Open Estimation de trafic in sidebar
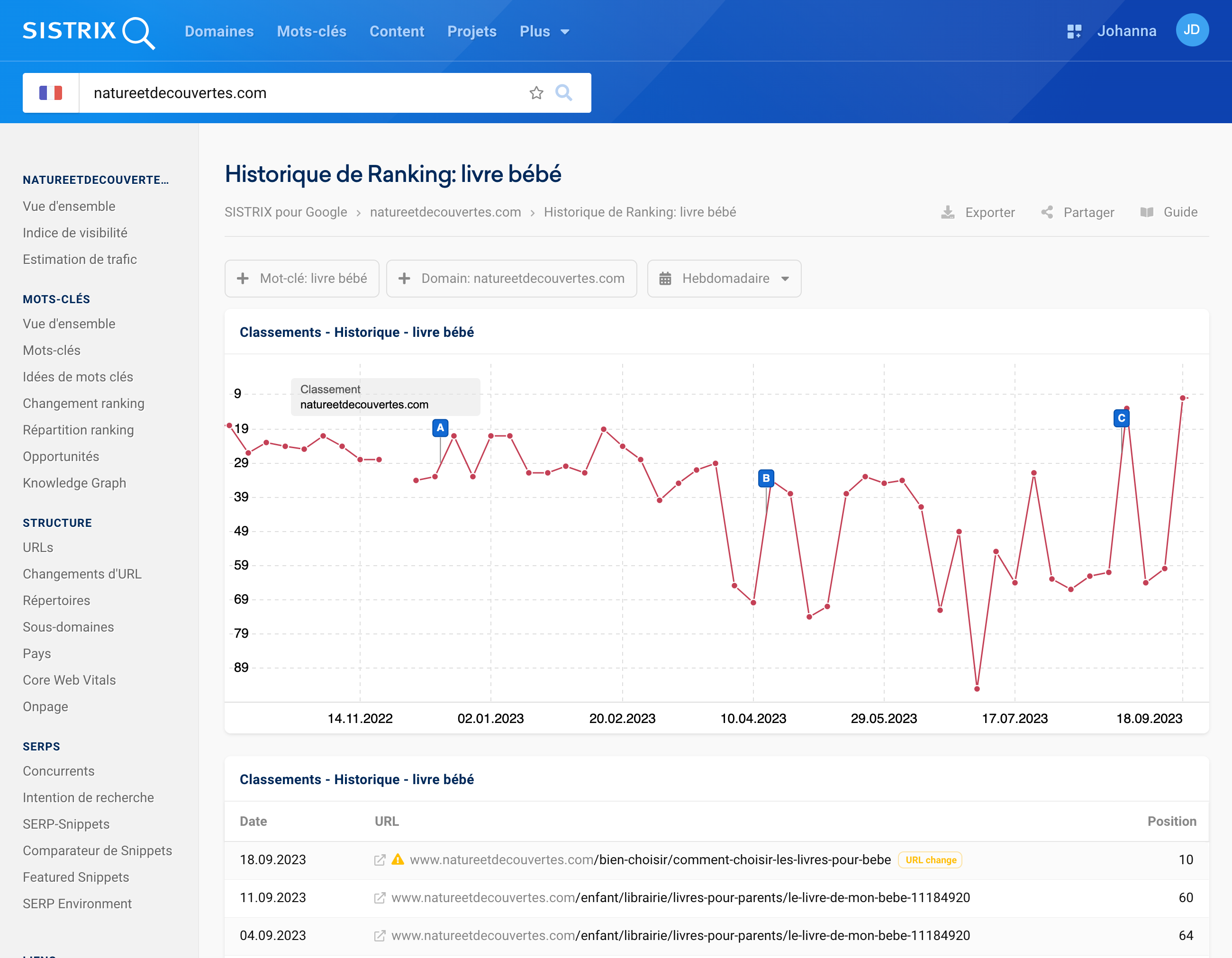Screen dimensions: 1232x958 pyautogui.click(x=80, y=260)
